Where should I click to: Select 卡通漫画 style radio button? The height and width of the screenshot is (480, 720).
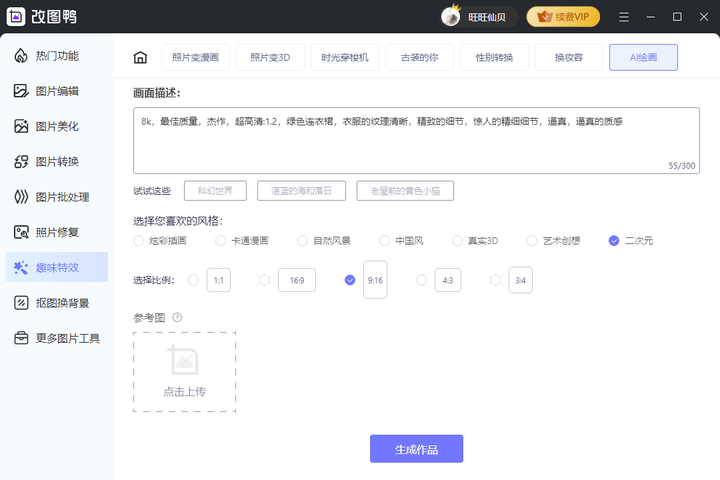click(220, 241)
